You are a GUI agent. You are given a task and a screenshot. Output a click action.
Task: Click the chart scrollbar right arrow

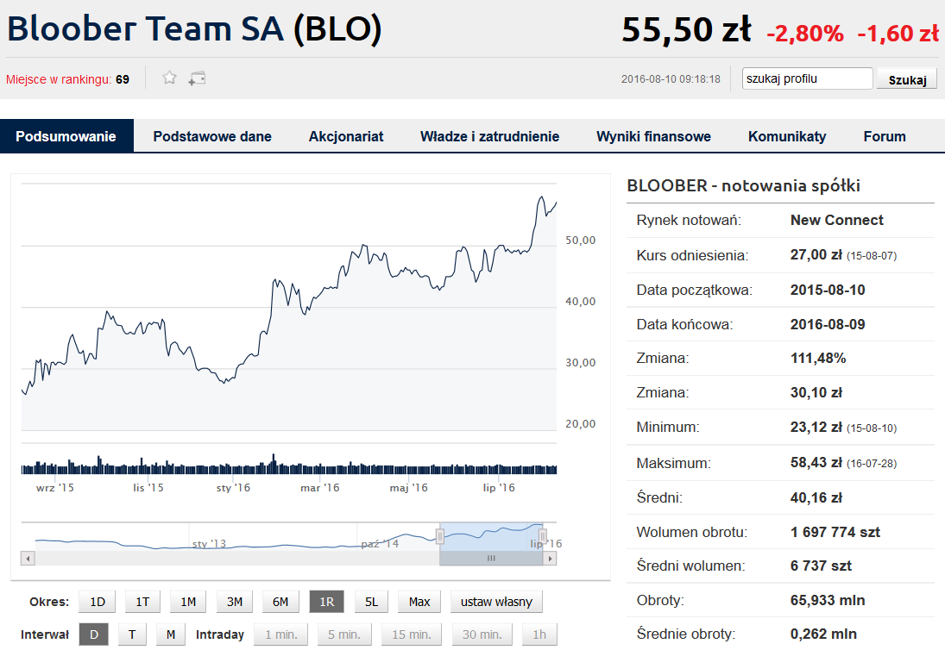(551, 558)
